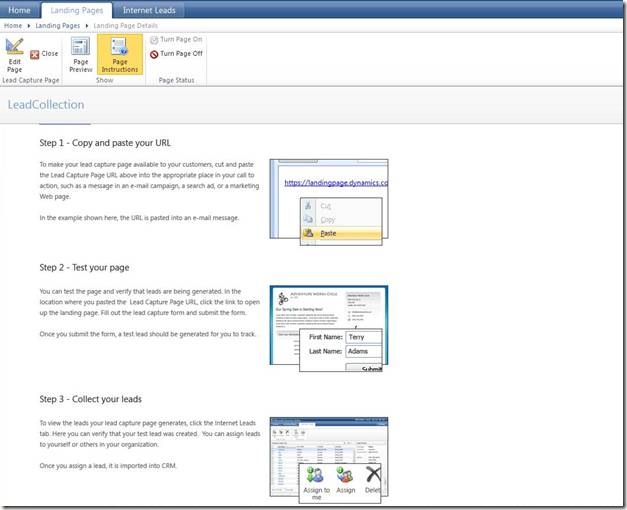The image size is (627, 510).
Task: Click Home in the breadcrumb trail
Action: (15, 24)
